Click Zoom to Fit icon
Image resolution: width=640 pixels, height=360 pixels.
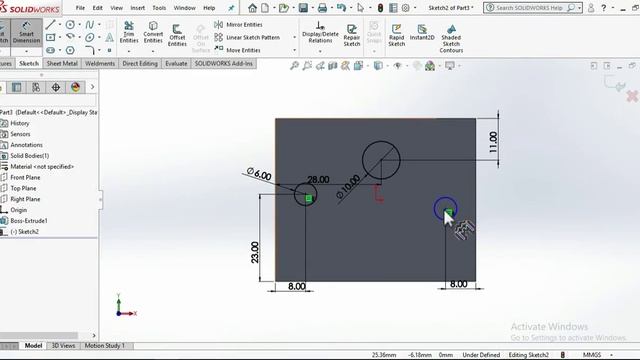click(294, 65)
